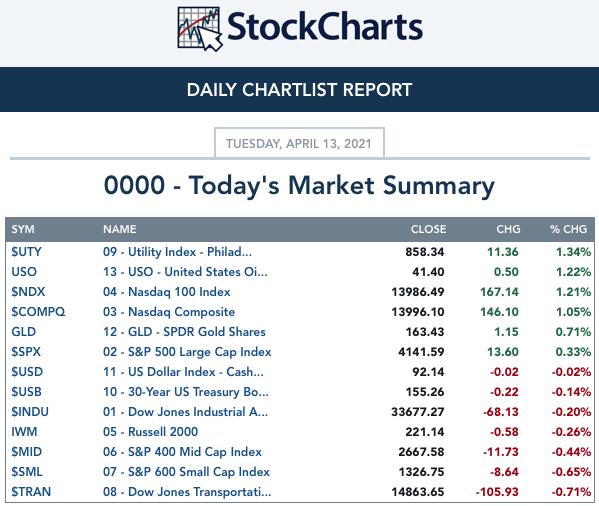Select the Nasdaq 100 Index name link
The image size is (599, 506).
coord(167,292)
